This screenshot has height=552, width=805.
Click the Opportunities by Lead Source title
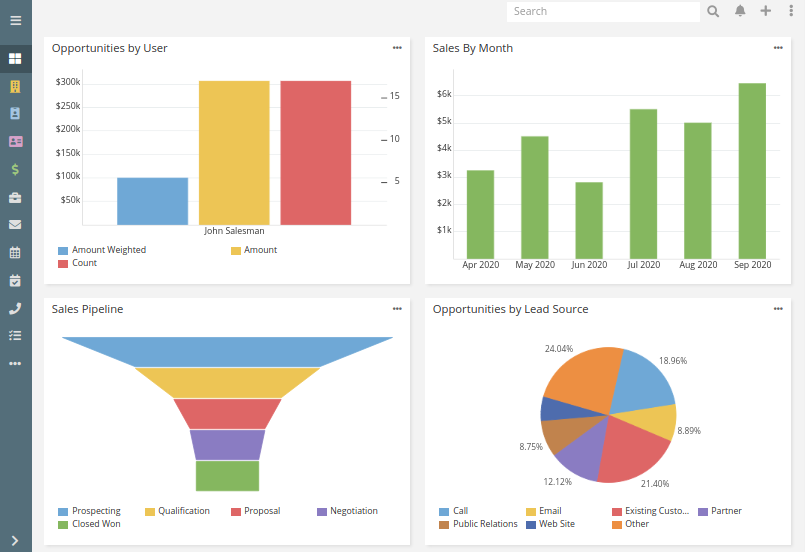[x=510, y=309]
